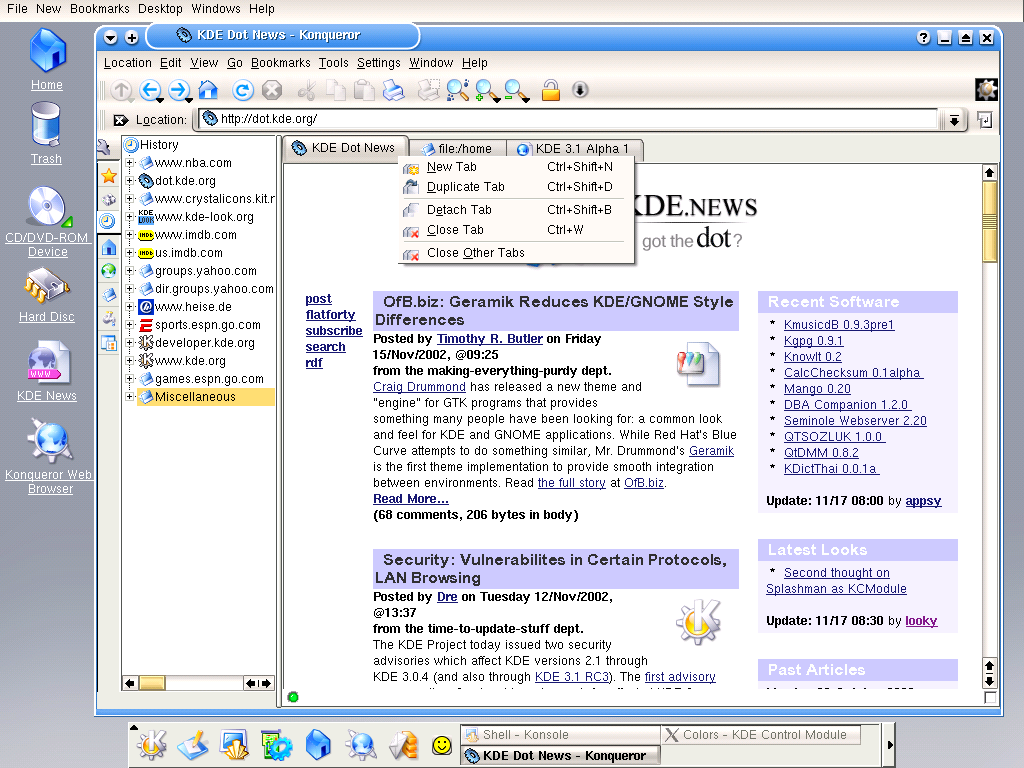Click the Print icon in Konqueror toolbar

[x=394, y=91]
